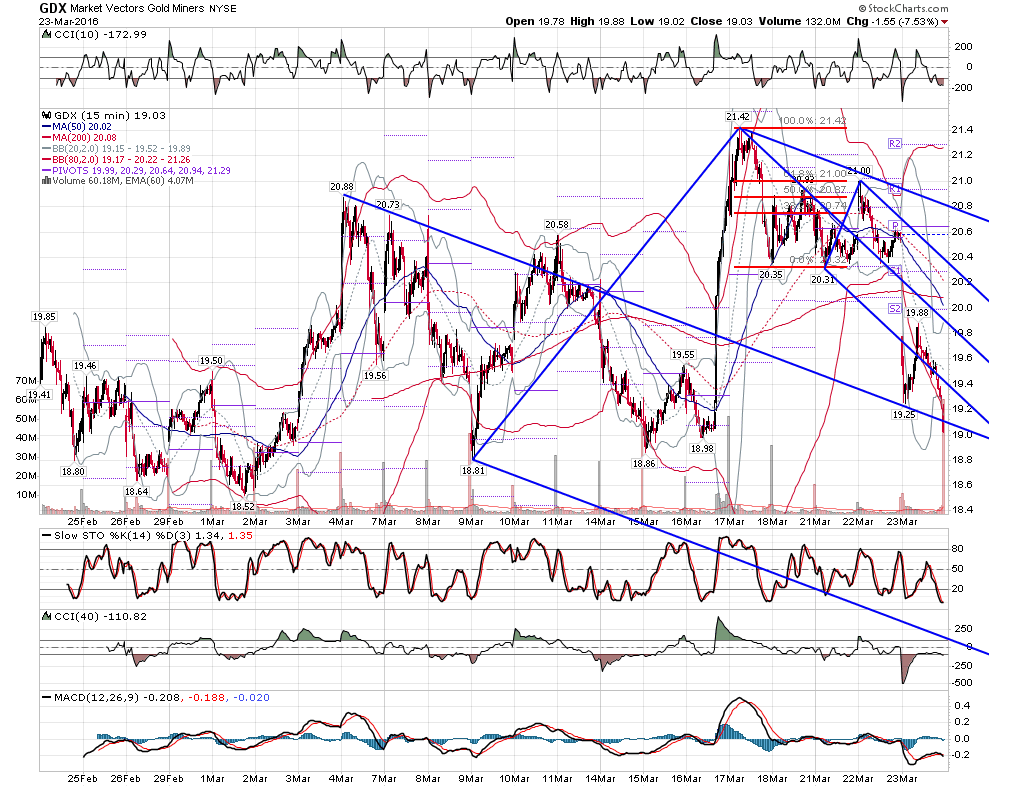The width and height of the screenshot is (1012, 788).
Task: Click the 20.35 price label
Action: (x=771, y=275)
